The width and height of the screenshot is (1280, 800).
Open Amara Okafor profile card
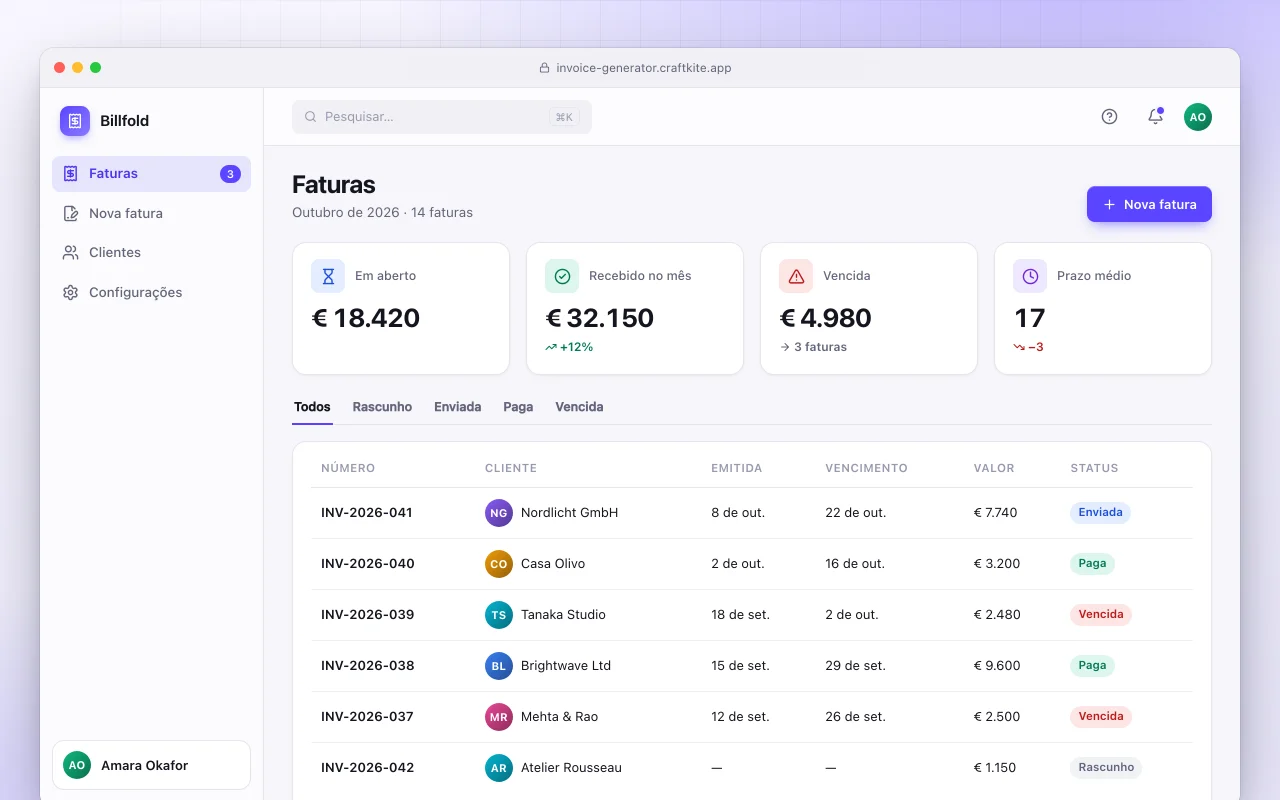pos(151,765)
